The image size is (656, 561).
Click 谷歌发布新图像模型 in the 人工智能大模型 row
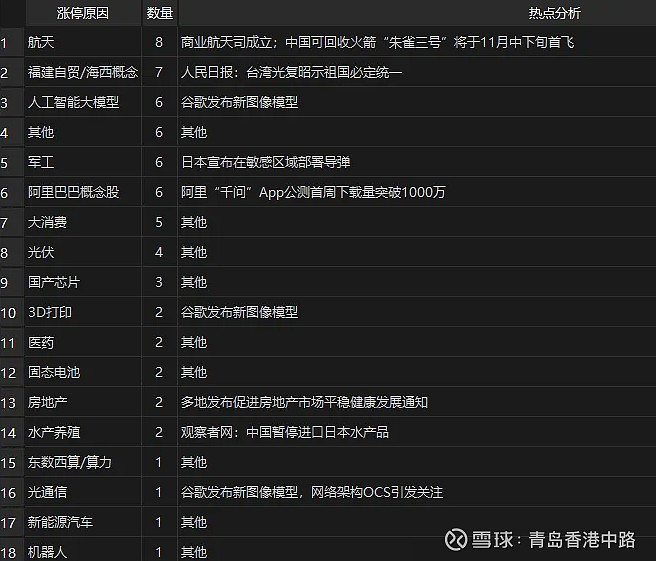tap(240, 102)
